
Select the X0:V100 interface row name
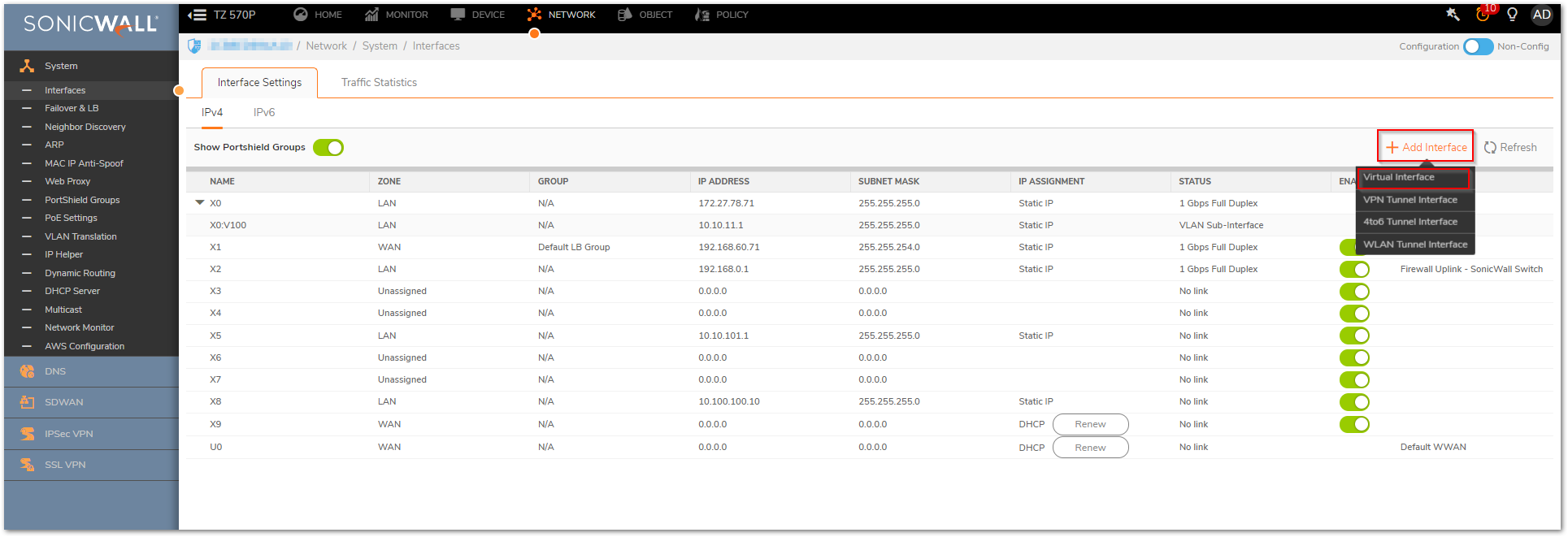(x=228, y=225)
